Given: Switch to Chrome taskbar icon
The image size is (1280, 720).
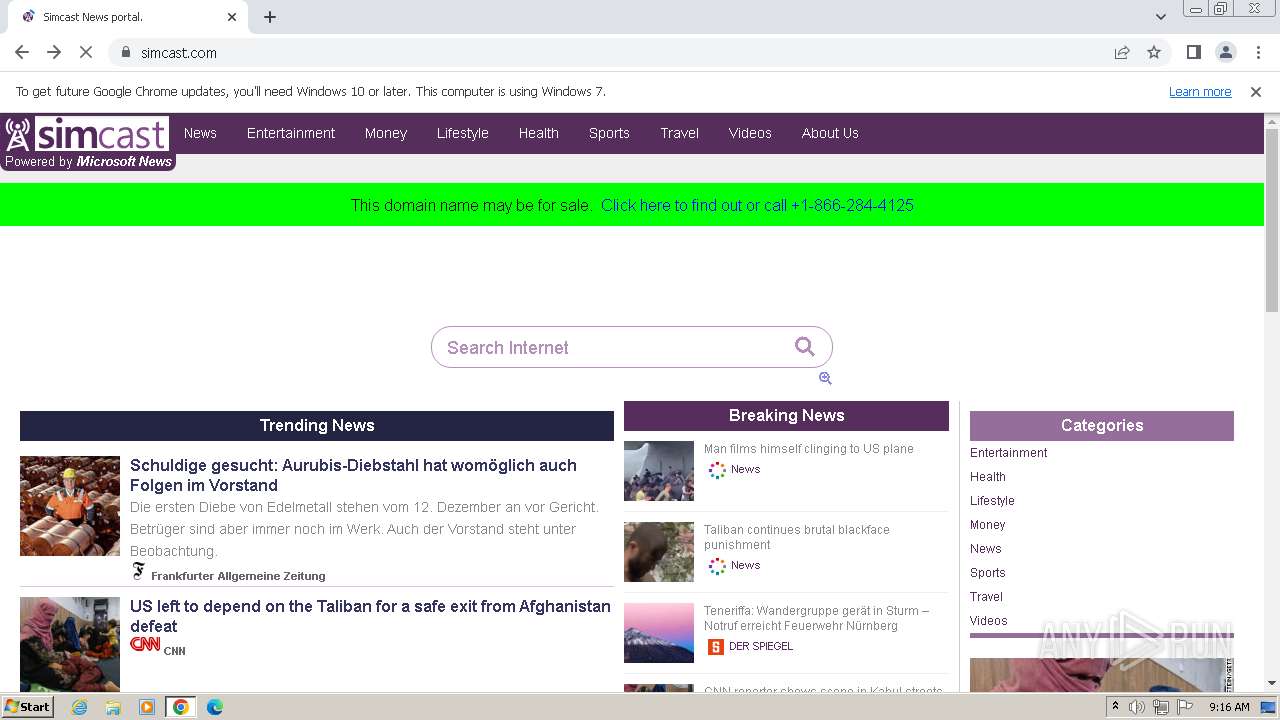Looking at the screenshot, I should coord(181,707).
